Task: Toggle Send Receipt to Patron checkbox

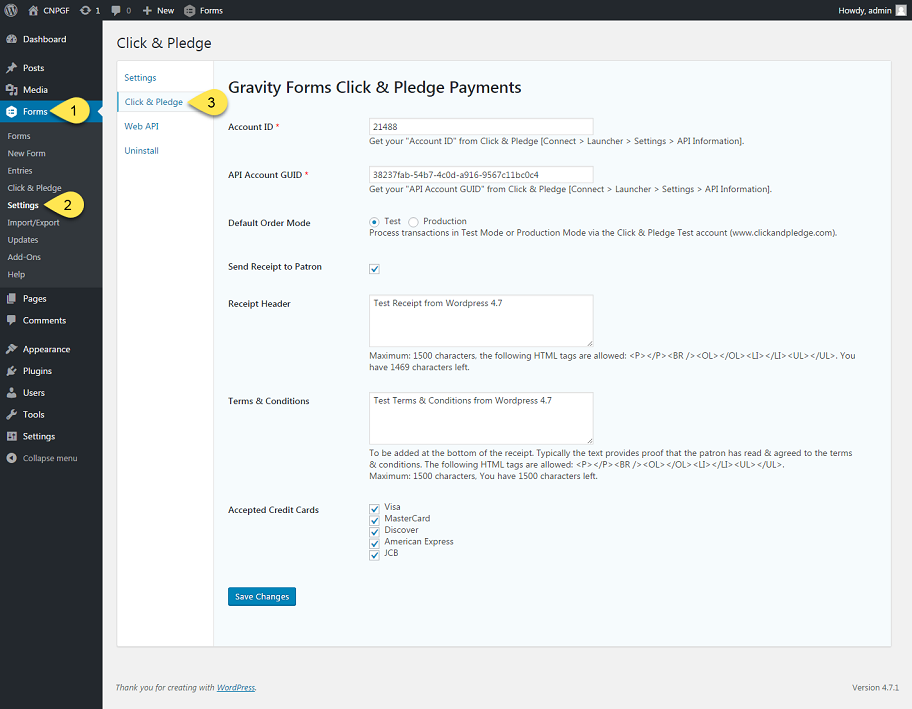Action: 375,269
